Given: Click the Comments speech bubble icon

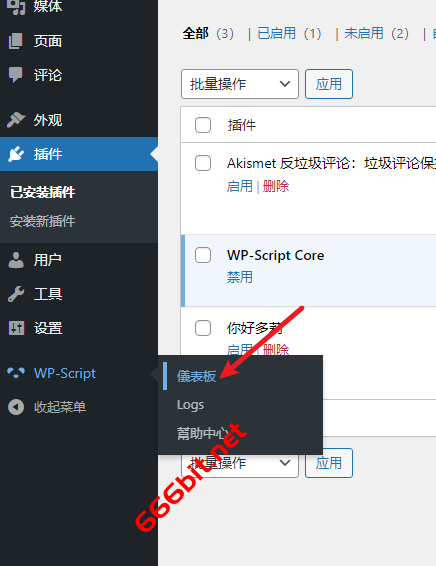Looking at the screenshot, I should pos(16,75).
